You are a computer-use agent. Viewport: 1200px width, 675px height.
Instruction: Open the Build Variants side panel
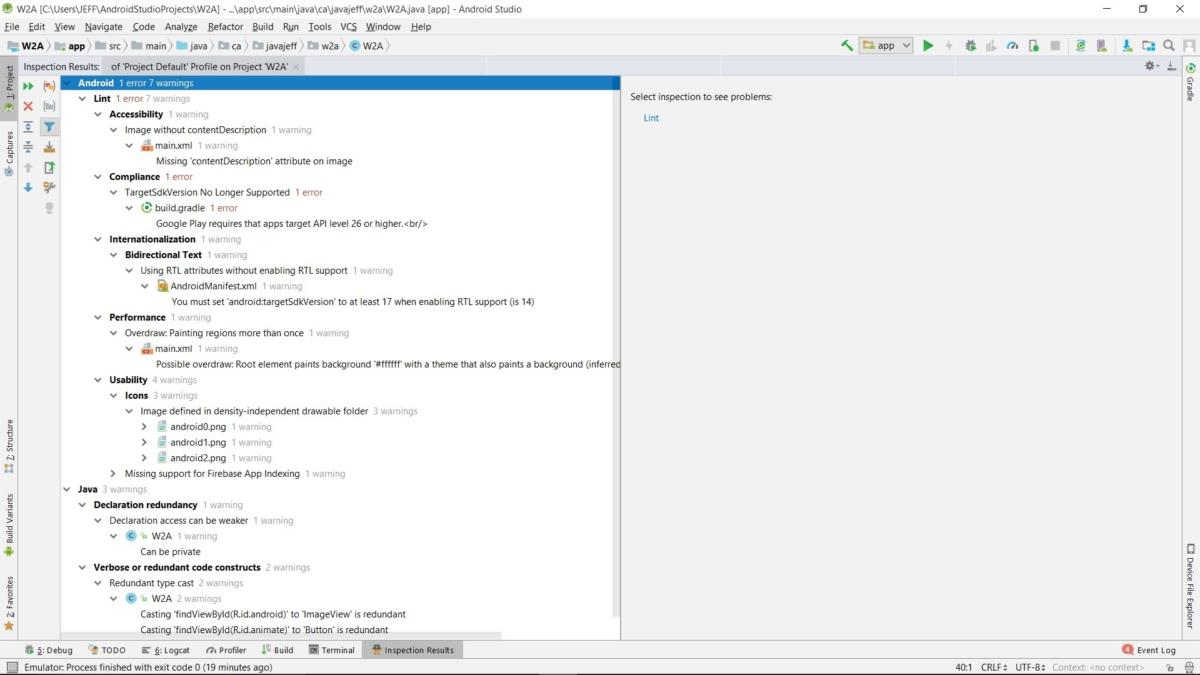point(9,524)
